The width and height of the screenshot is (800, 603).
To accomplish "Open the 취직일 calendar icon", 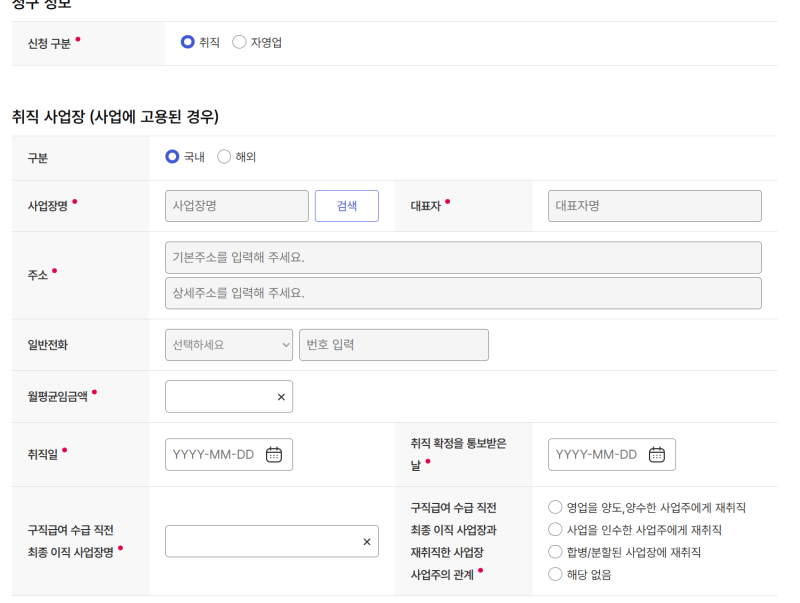I will pos(274,455).
